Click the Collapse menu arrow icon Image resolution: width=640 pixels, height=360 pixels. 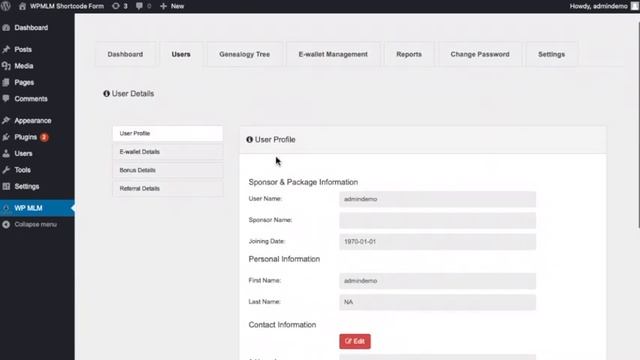click(x=6, y=224)
